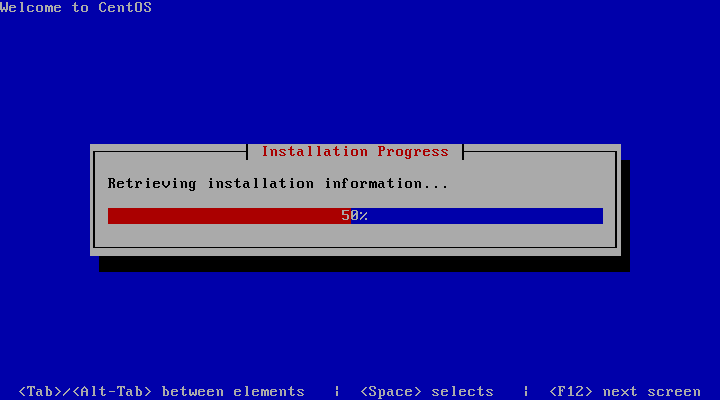Click the Retrieving installation information text
Viewport: 720px width, 400px height.
click(x=278, y=184)
